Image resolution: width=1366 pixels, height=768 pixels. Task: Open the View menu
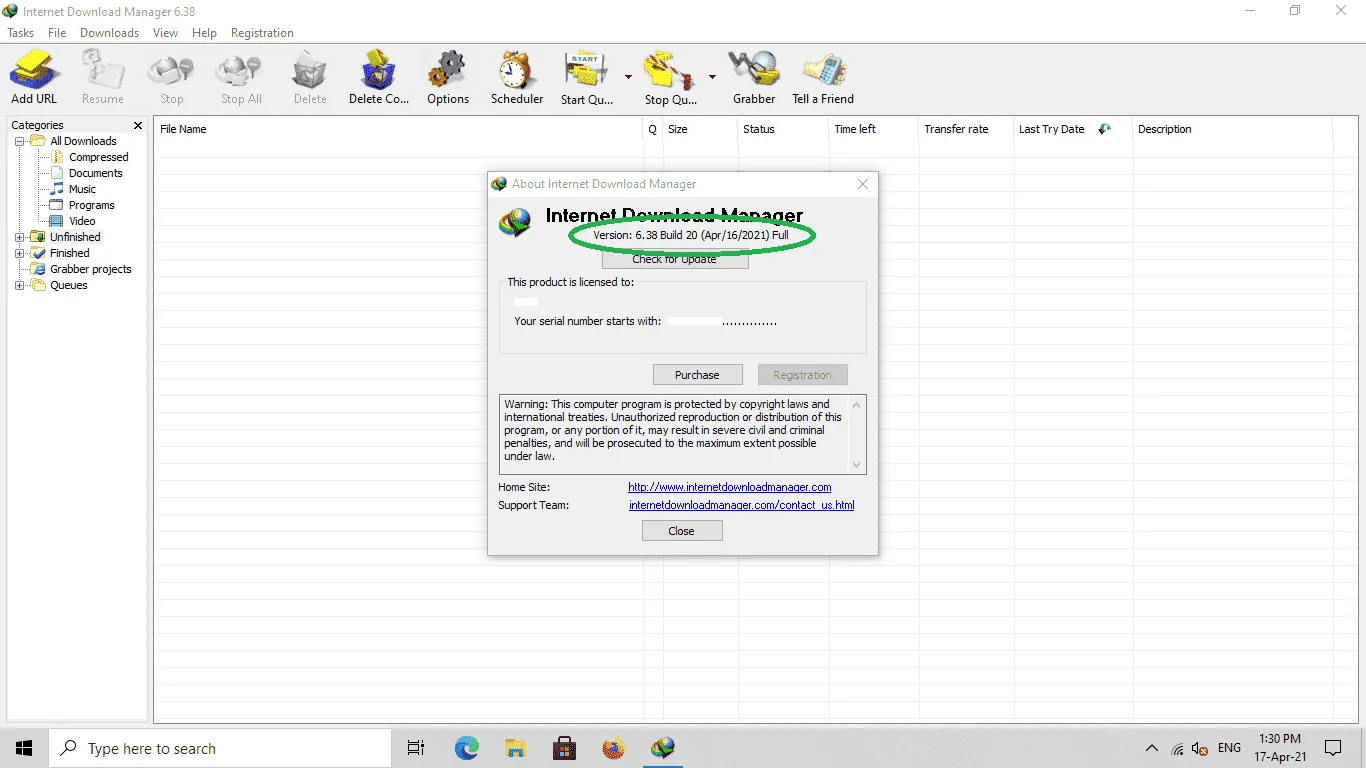(x=165, y=33)
